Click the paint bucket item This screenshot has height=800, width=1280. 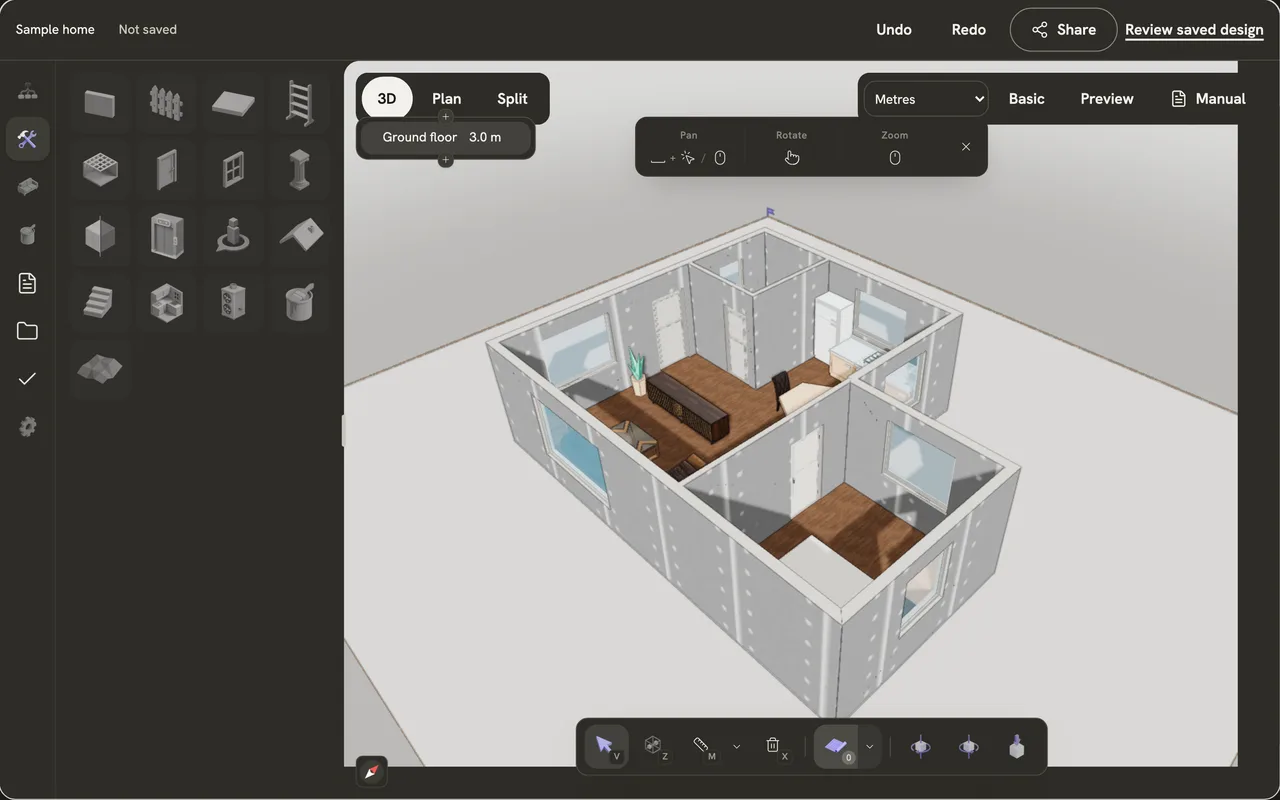[299, 301]
